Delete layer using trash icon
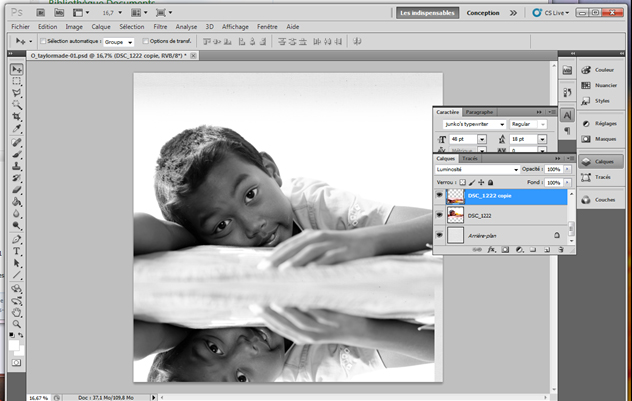This screenshot has height=401, width=632. pos(561,250)
